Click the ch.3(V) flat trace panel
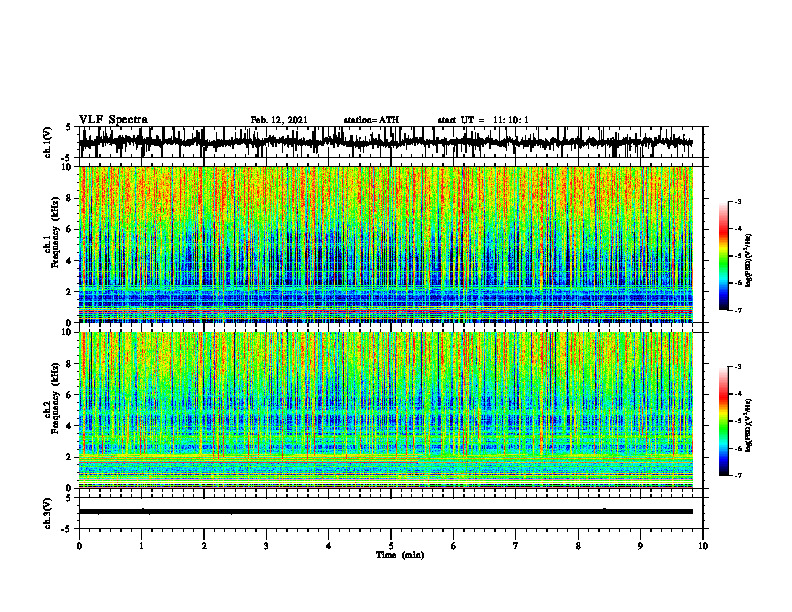Image resolution: width=792 pixels, height=612 pixels. pos(390,513)
